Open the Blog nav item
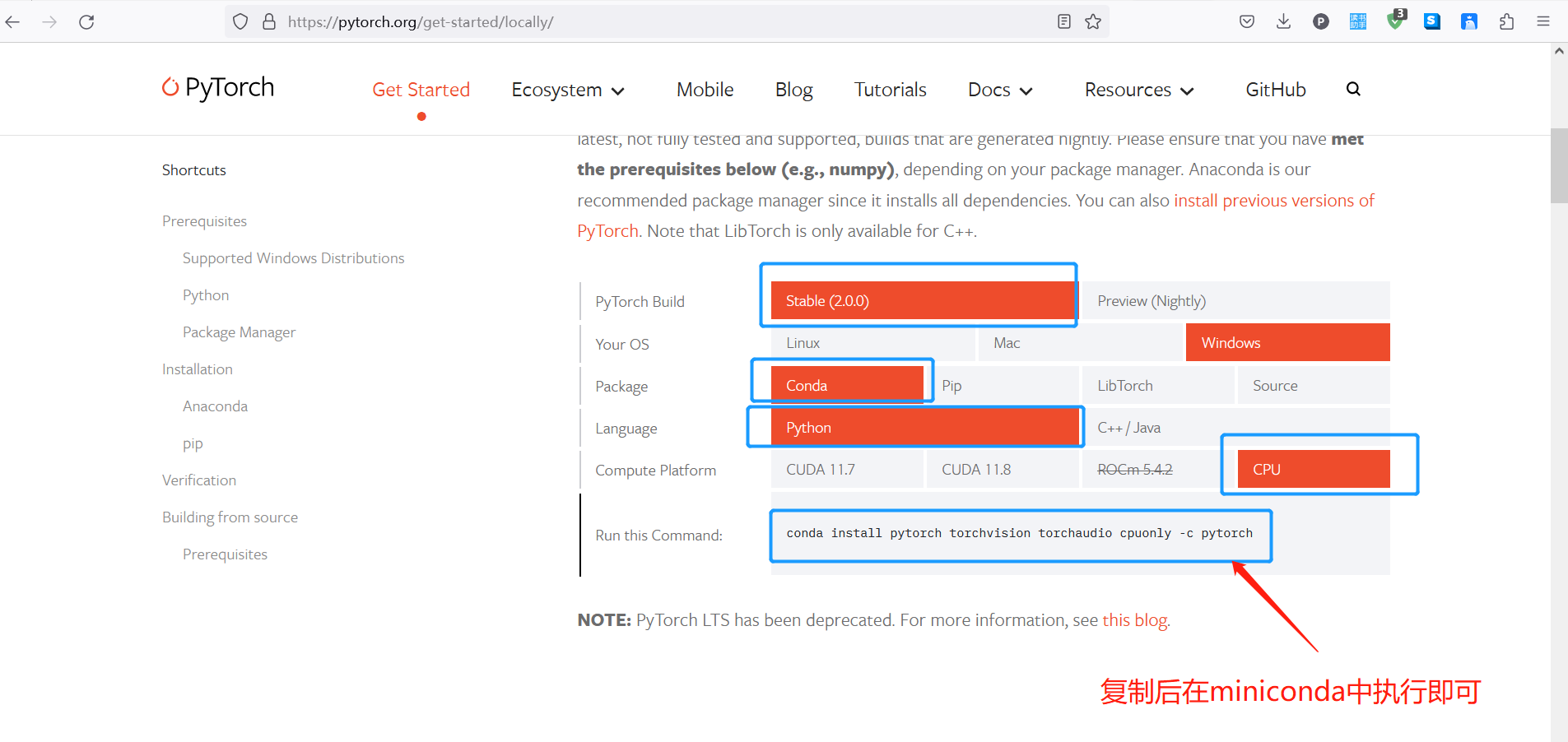Image resolution: width=1568 pixels, height=742 pixels. [793, 90]
